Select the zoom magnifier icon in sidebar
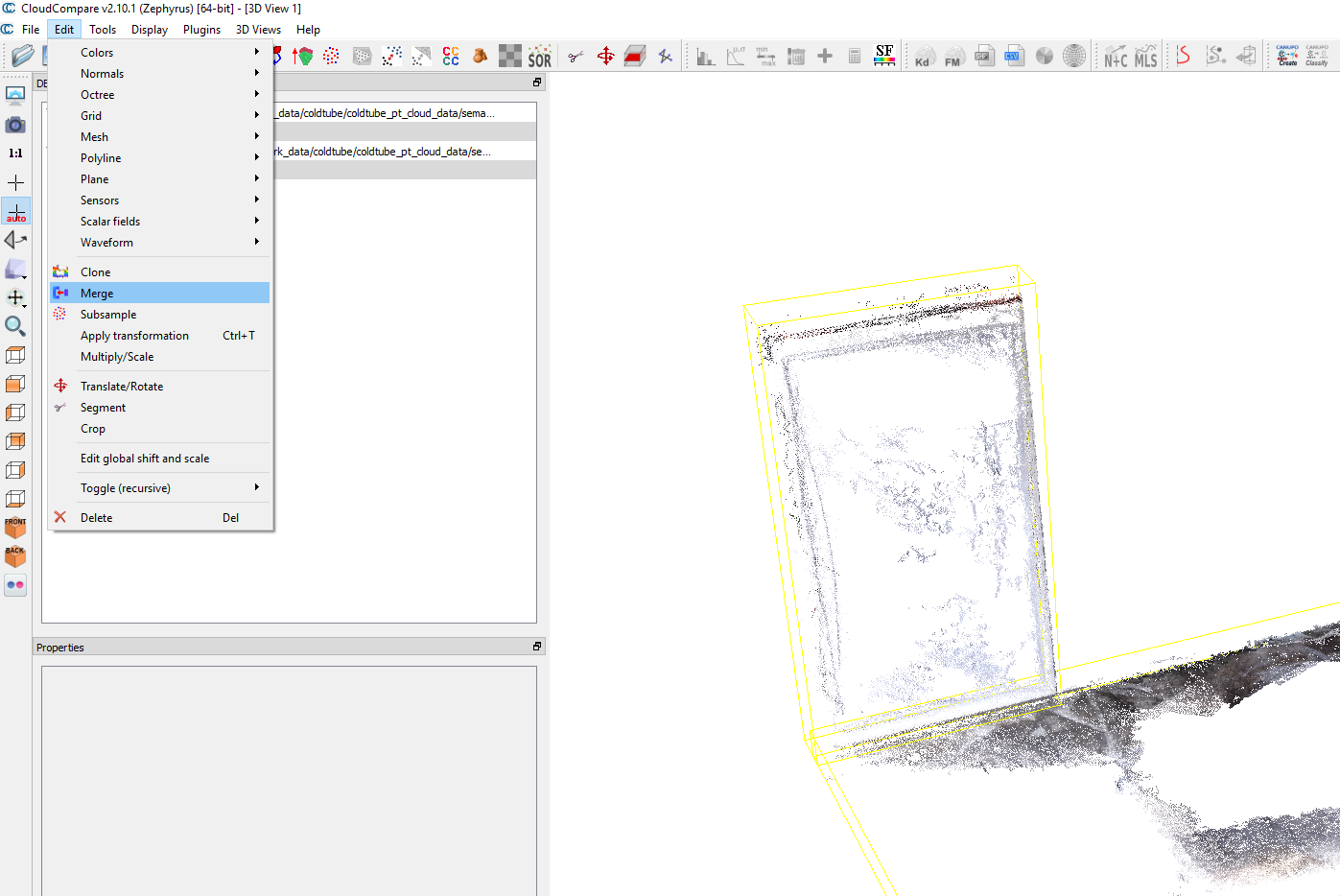Image resolution: width=1340 pixels, height=896 pixels. [15, 326]
